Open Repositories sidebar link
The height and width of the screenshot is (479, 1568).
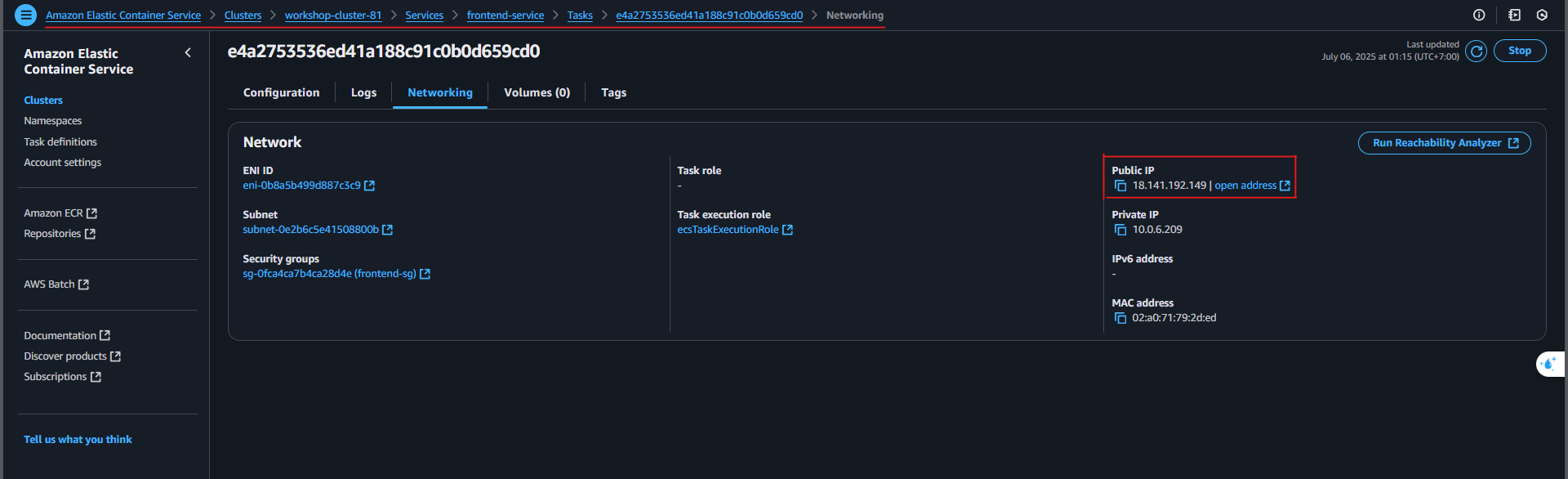[x=52, y=234]
